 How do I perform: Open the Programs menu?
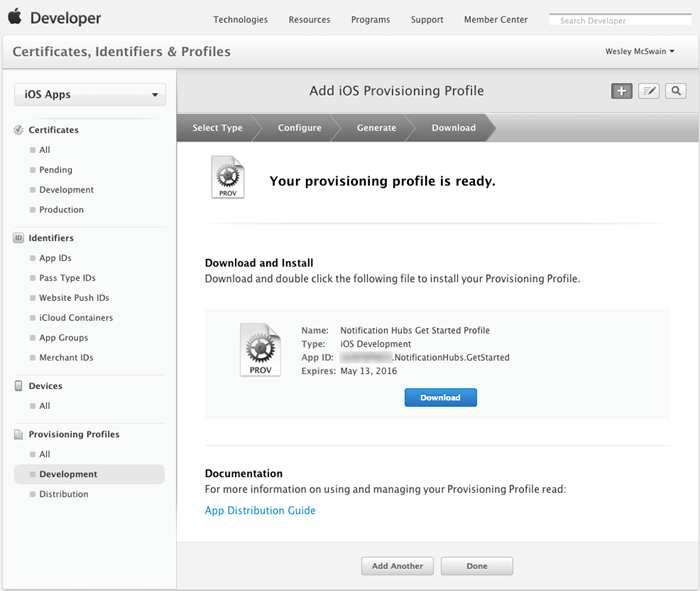[x=371, y=20]
